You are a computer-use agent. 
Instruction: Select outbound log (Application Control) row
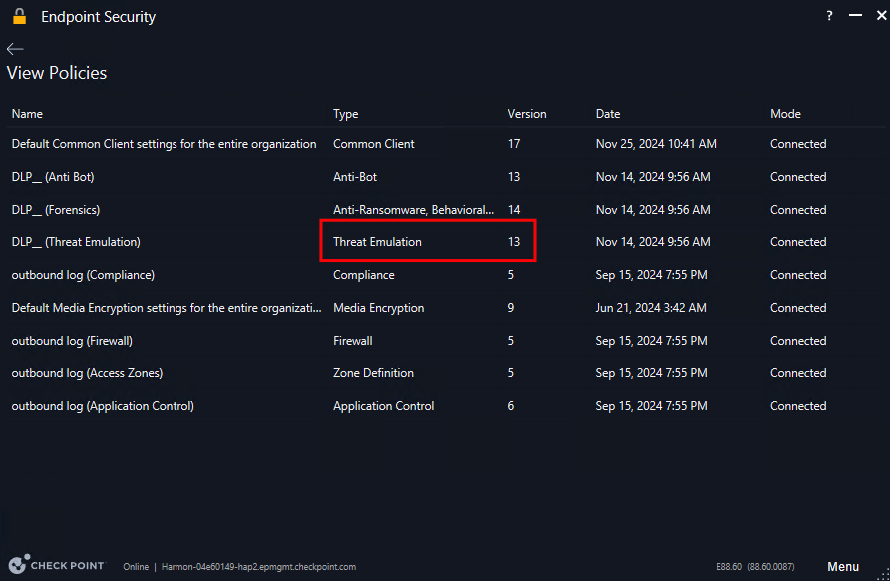tap(446, 406)
